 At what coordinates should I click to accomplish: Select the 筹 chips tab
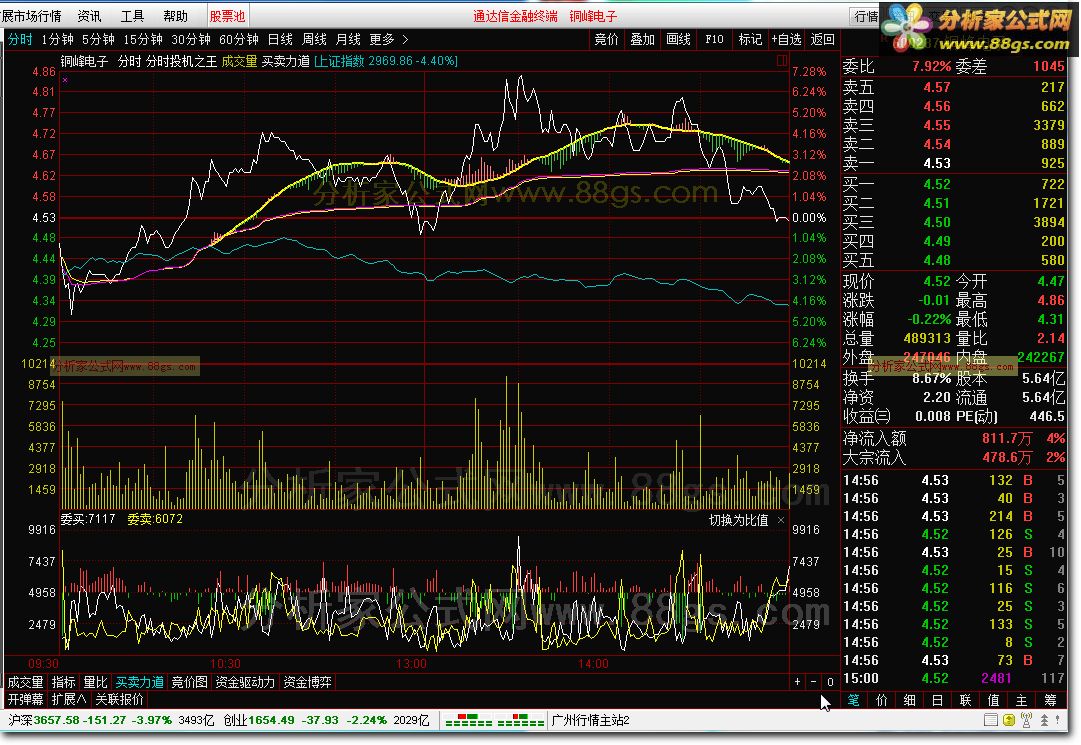[x=1050, y=700]
